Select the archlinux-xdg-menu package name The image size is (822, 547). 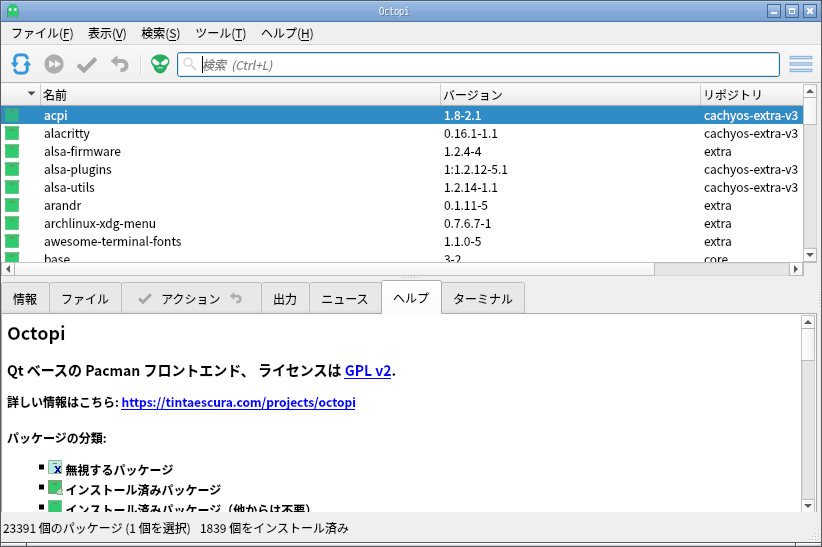pos(100,223)
